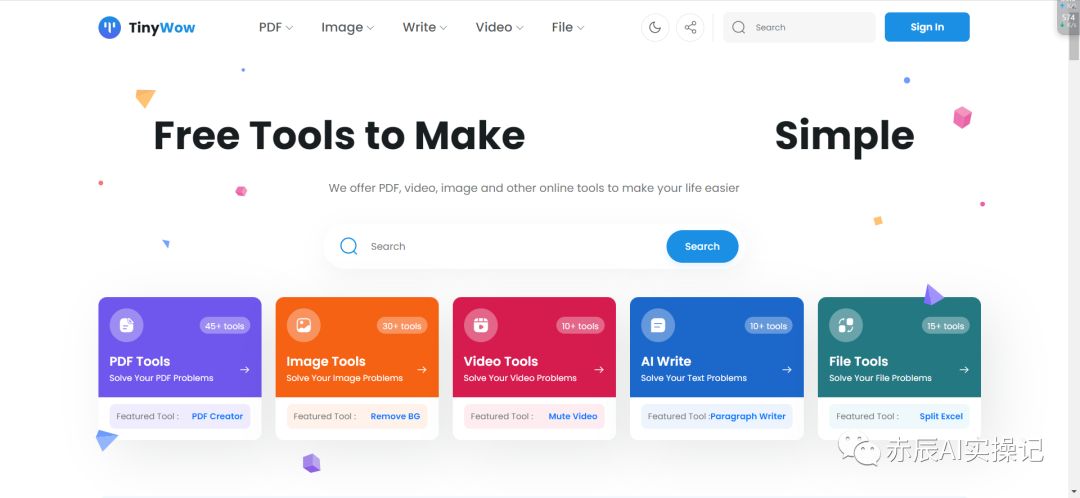Open the Paragraph Writer featured tool
The image size is (1080, 498).
748,416
